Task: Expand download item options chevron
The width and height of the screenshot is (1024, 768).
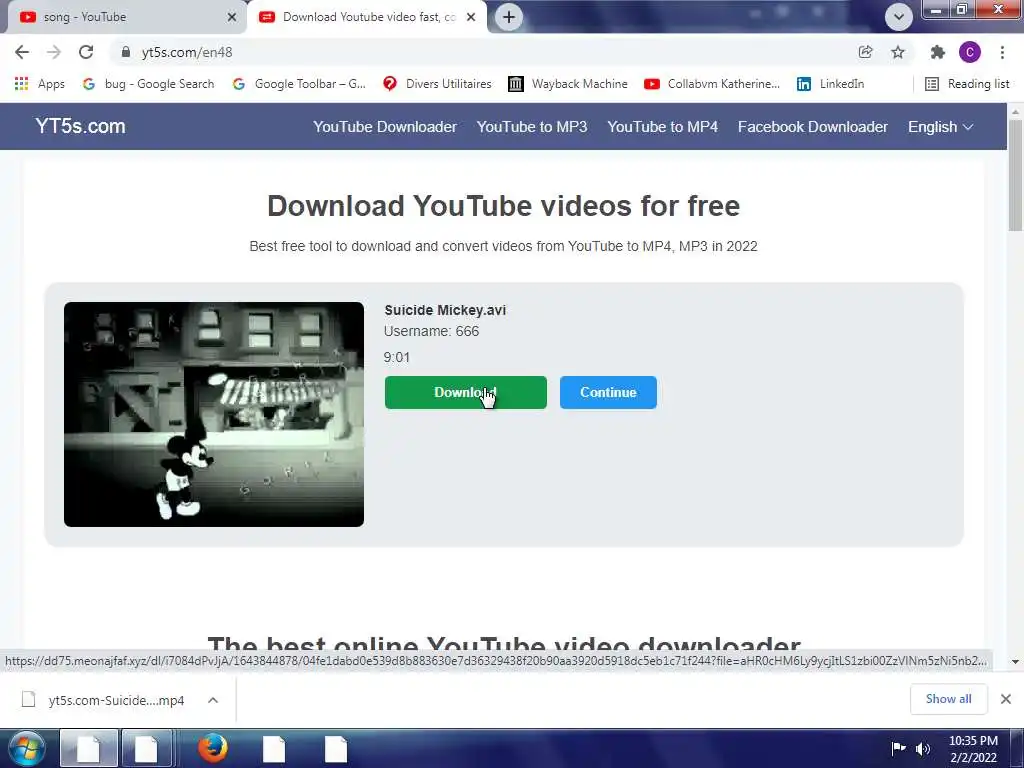Action: [x=213, y=700]
